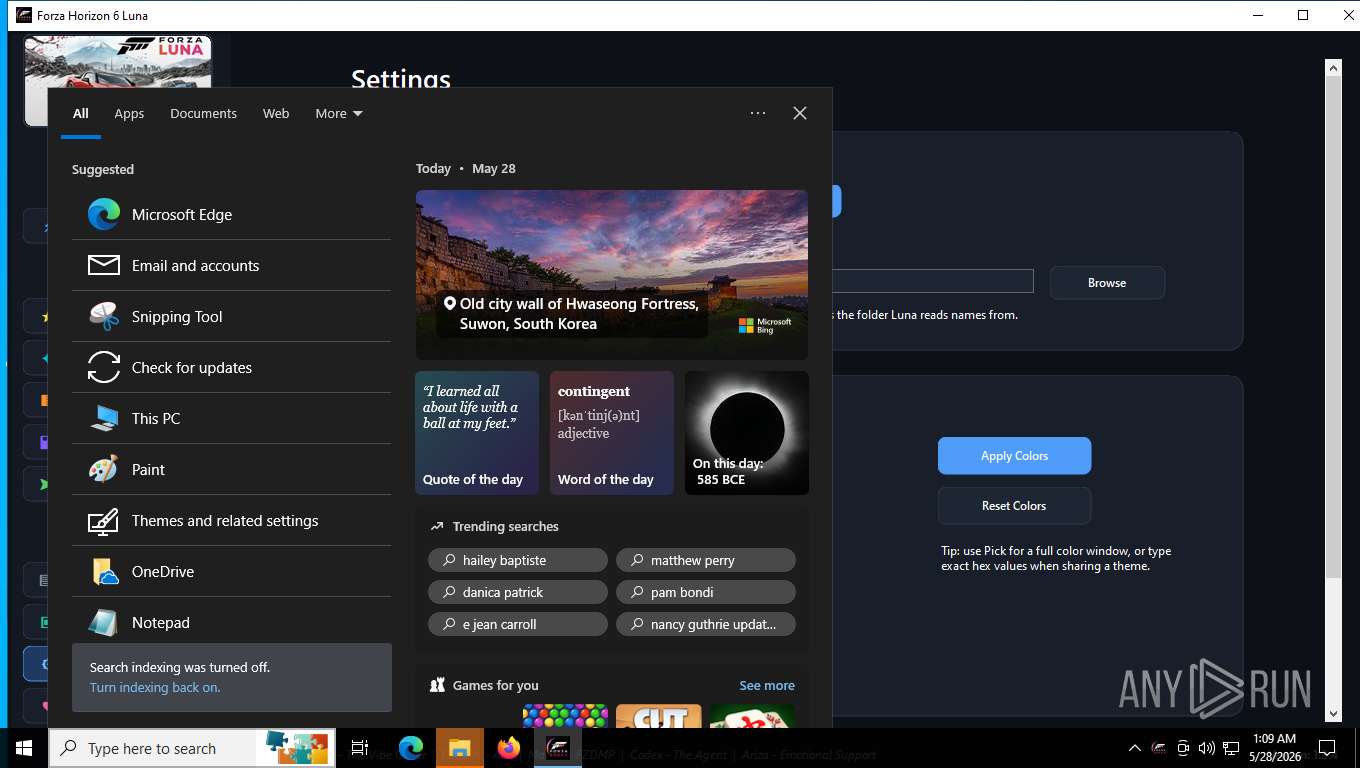Viewport: 1360px width, 768px height.
Task: Open the volume control tray icon
Action: (1206, 748)
